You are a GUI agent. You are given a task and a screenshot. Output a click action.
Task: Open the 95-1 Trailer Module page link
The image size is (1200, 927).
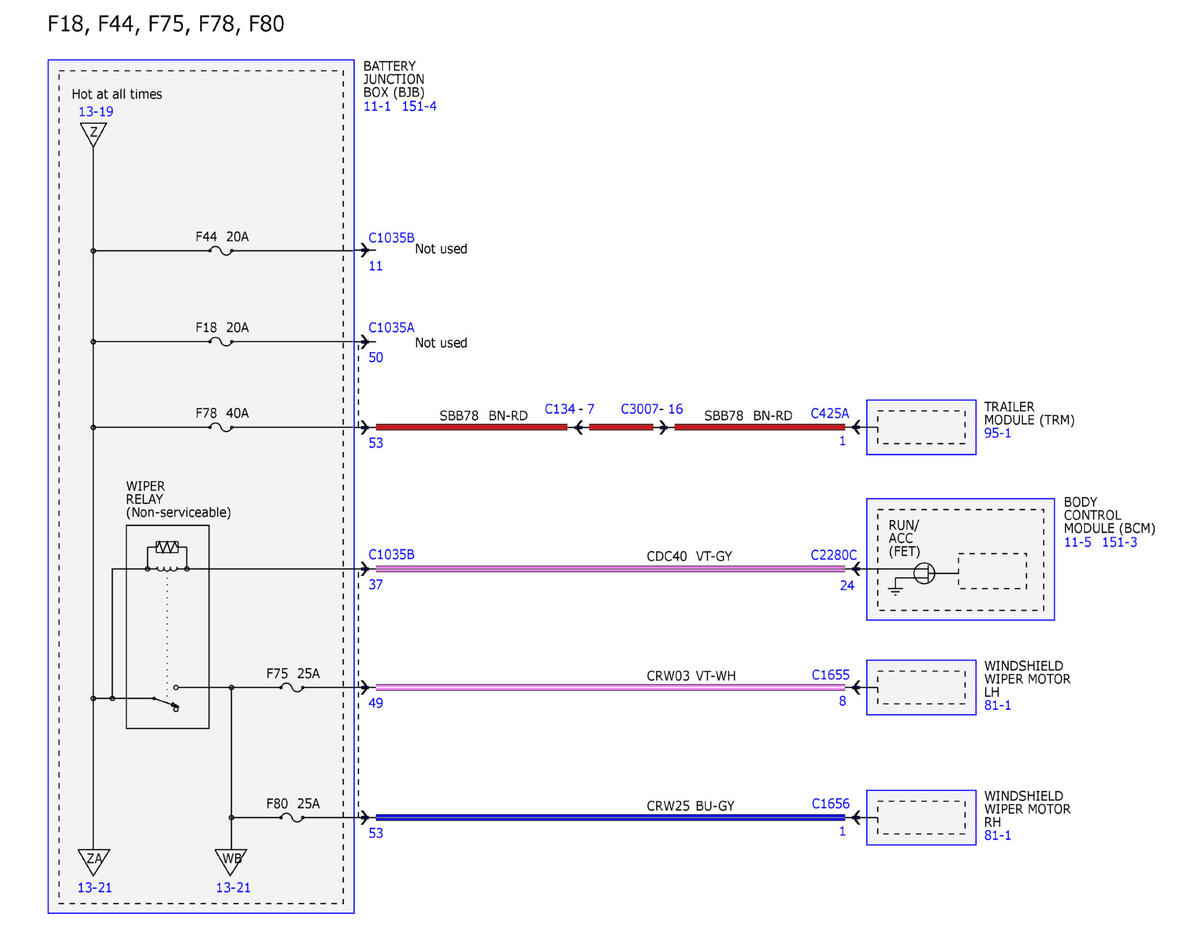(x=997, y=434)
